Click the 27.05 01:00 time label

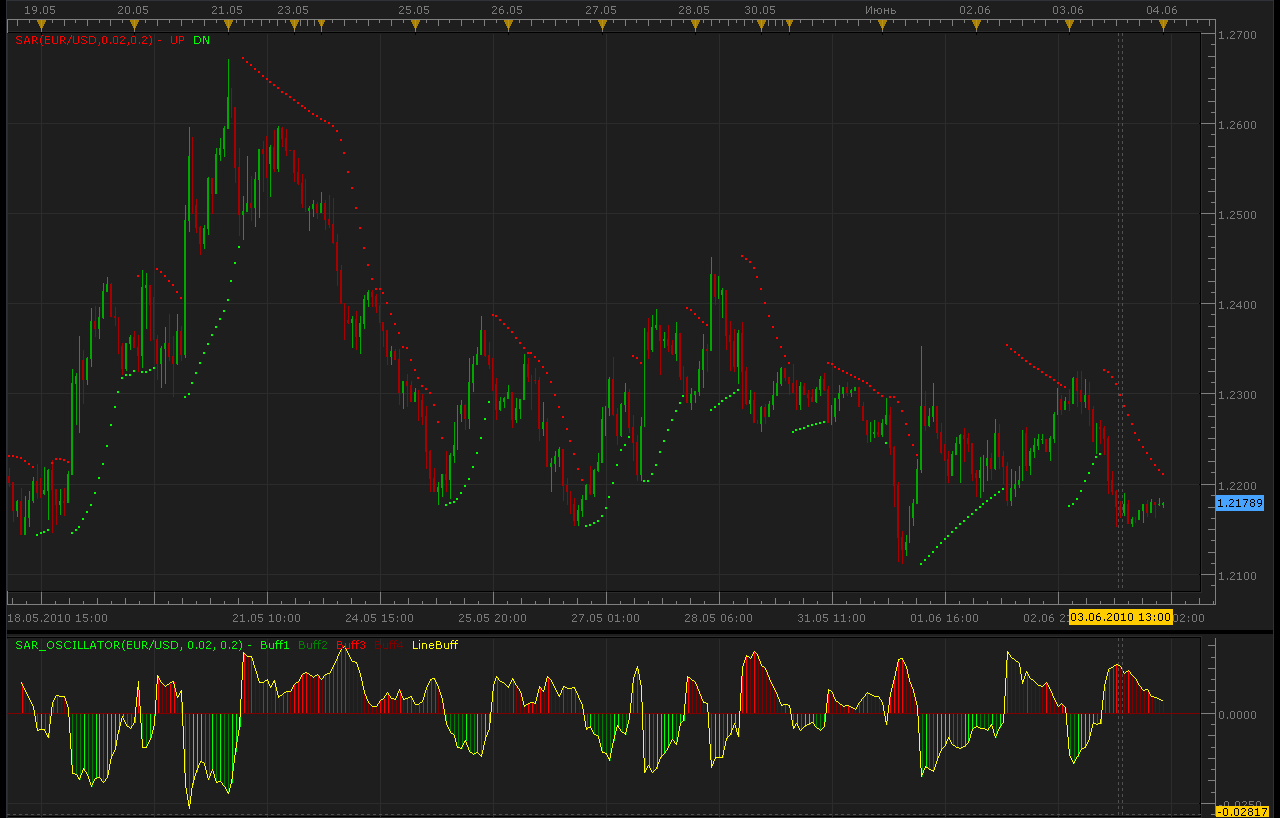point(605,618)
